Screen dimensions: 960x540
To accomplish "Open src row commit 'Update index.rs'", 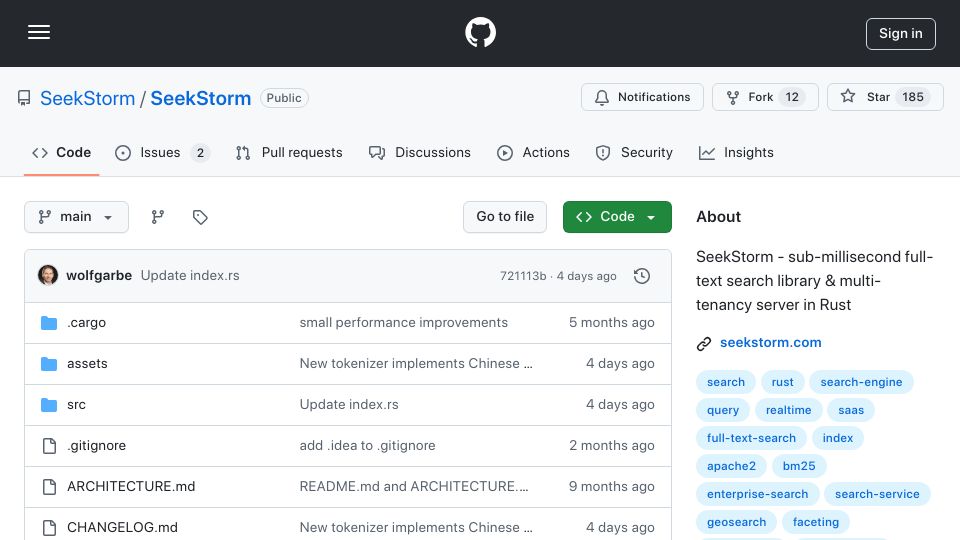I will pyautogui.click(x=349, y=405).
